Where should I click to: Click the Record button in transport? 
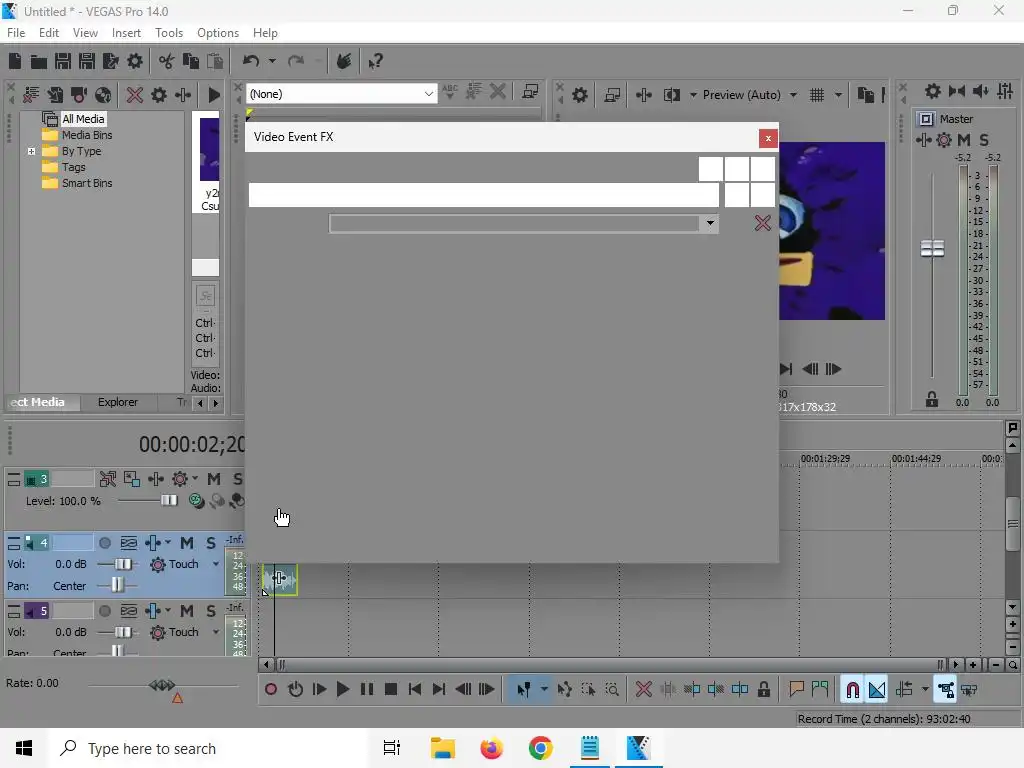pyautogui.click(x=271, y=690)
